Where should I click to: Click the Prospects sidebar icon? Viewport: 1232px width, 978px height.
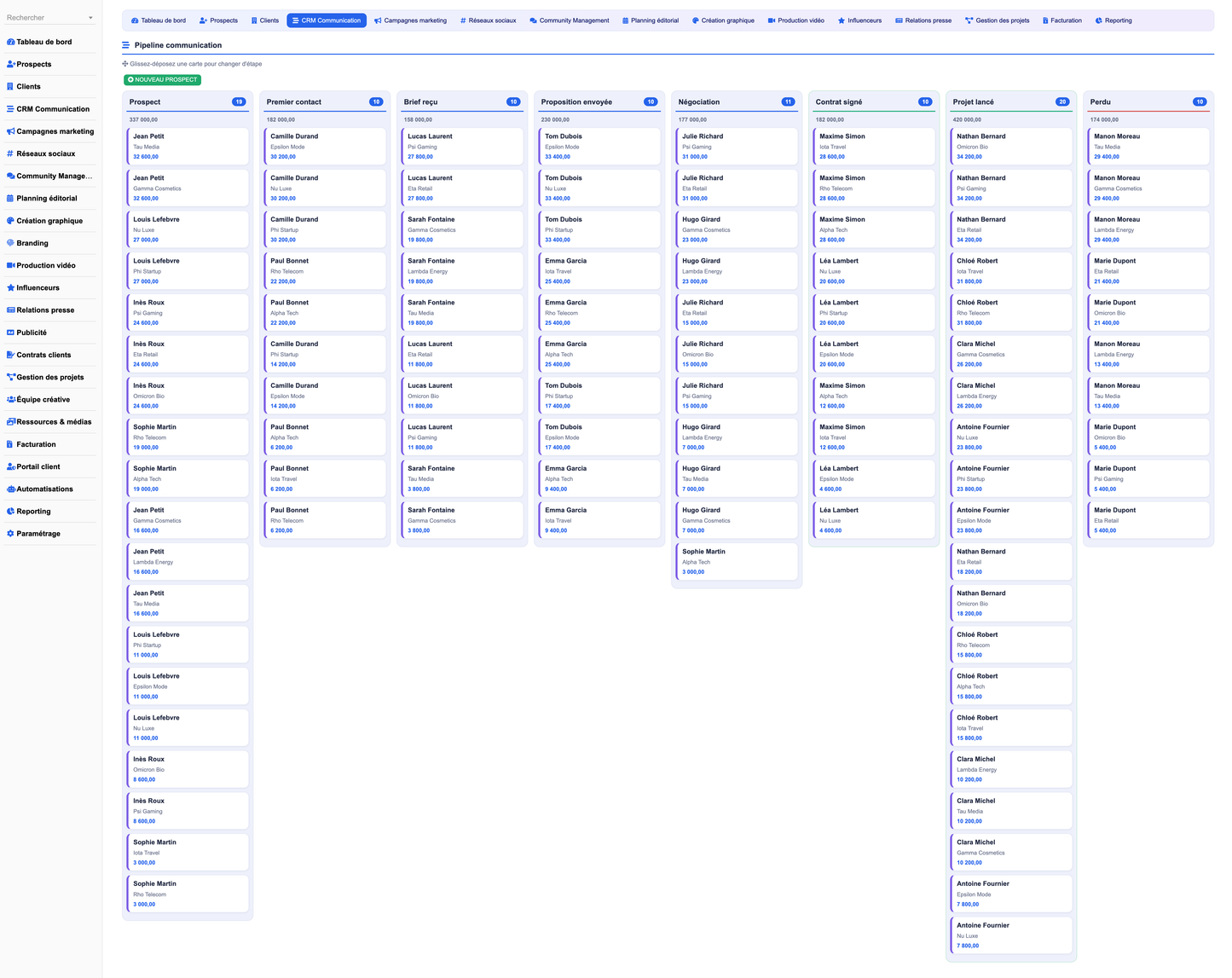(10, 64)
